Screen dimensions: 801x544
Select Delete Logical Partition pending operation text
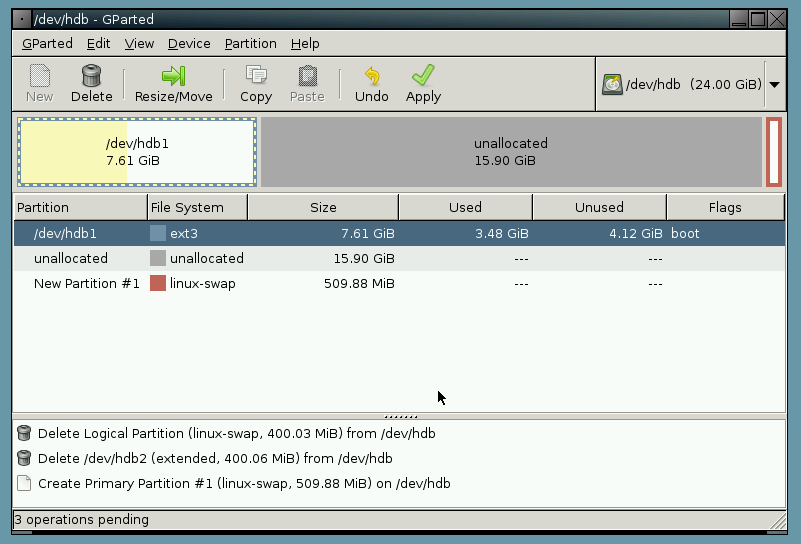point(237,434)
